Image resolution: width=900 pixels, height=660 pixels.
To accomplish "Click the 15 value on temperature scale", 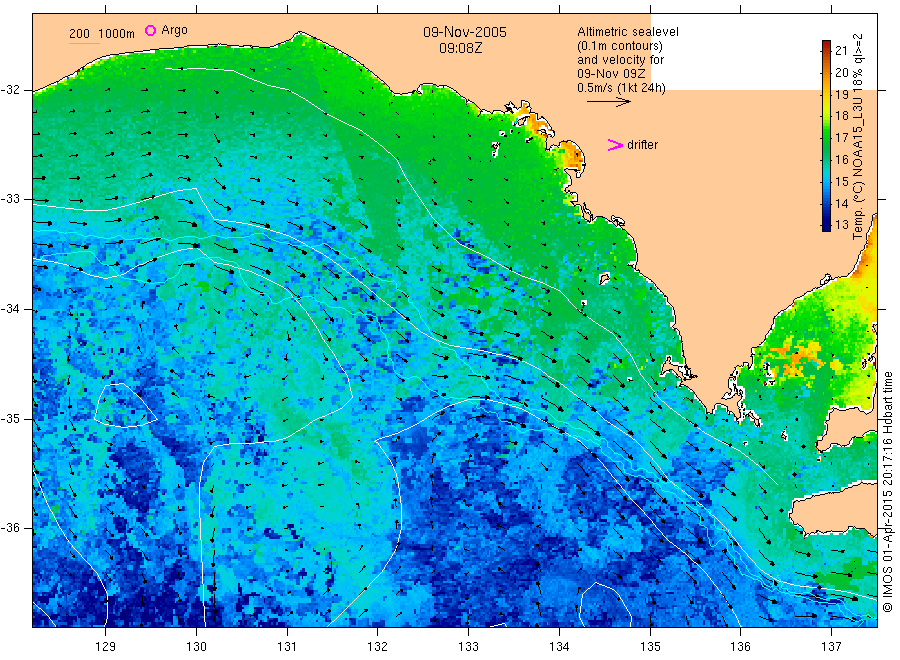I will click(841, 181).
